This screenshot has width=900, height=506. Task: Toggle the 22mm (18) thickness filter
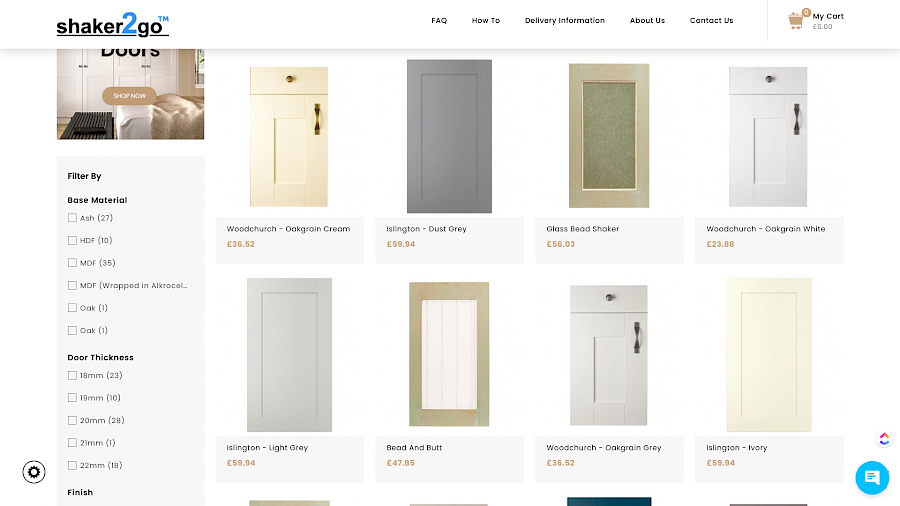pyautogui.click(x=72, y=465)
